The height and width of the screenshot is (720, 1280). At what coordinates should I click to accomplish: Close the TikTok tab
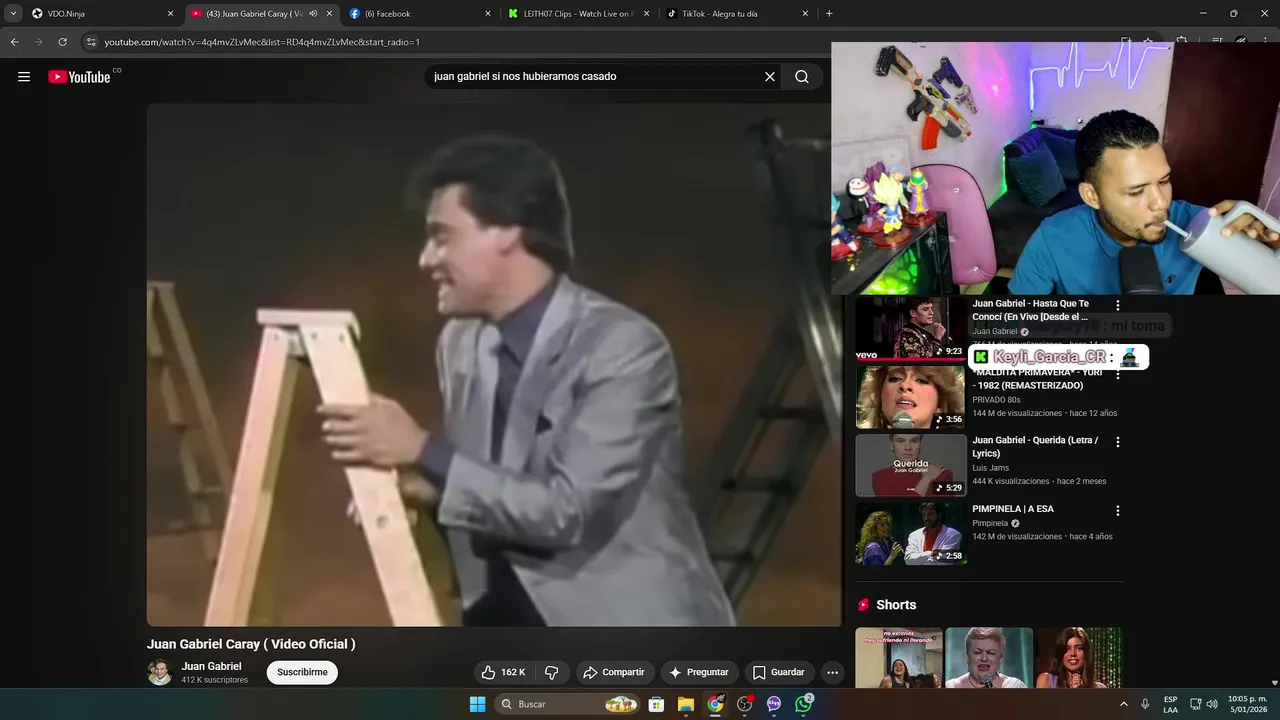(805, 14)
